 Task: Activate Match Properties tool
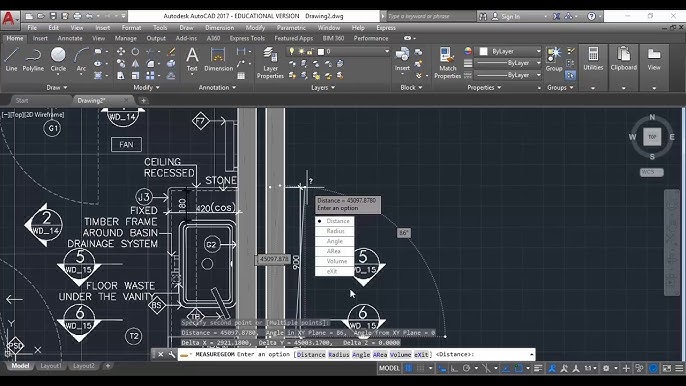[448, 63]
